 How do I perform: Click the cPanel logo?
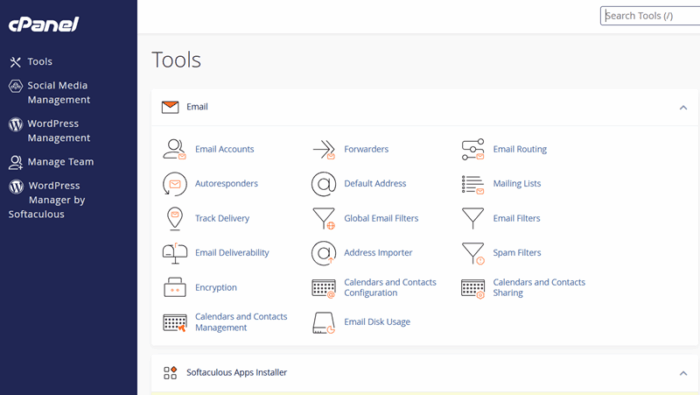(44, 24)
